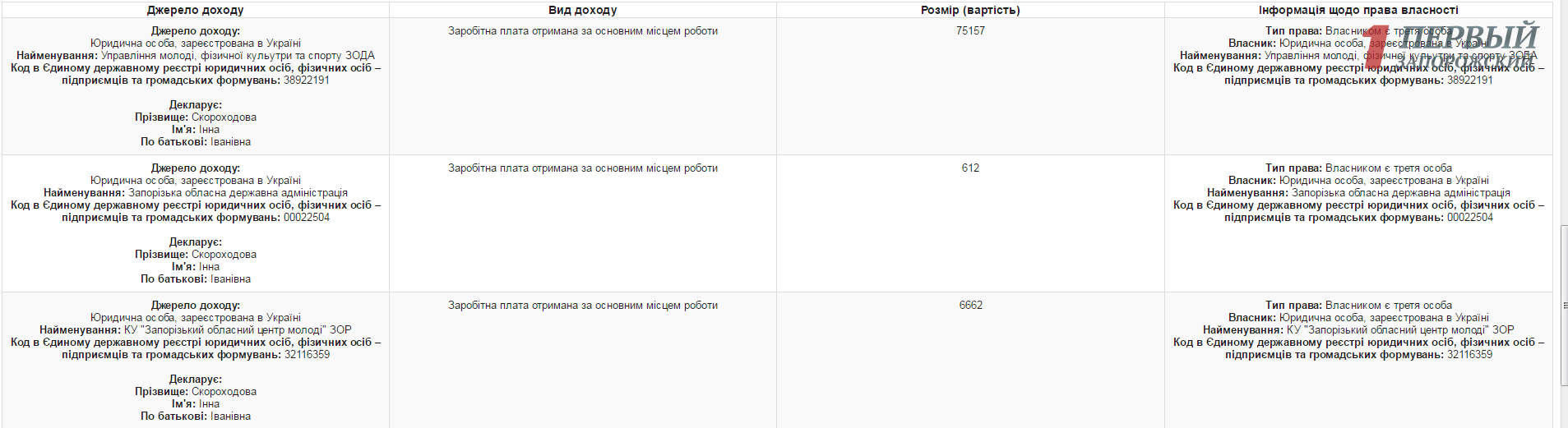Click registry code 38922191 in source column
The width and height of the screenshot is (1568, 428).
click(x=307, y=81)
